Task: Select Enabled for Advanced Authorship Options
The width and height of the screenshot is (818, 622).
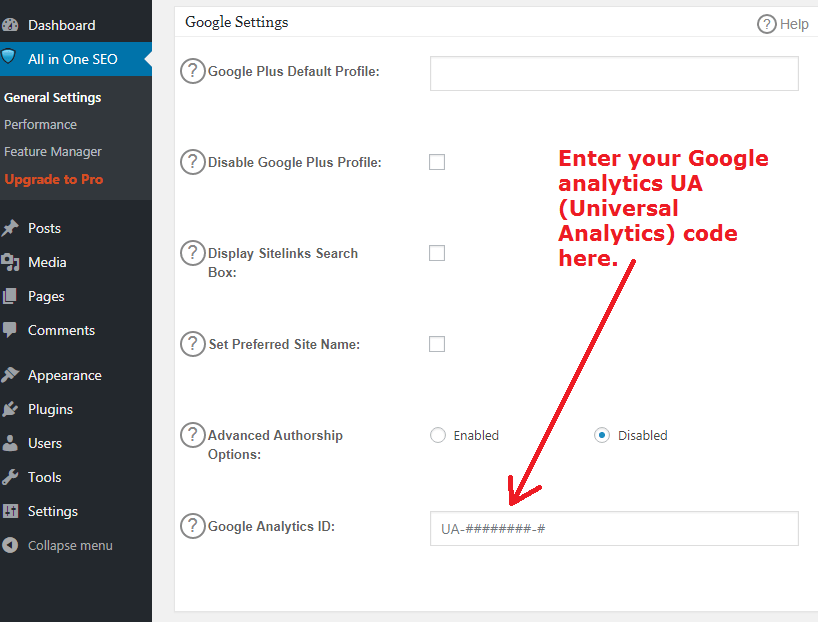Action: click(x=438, y=435)
